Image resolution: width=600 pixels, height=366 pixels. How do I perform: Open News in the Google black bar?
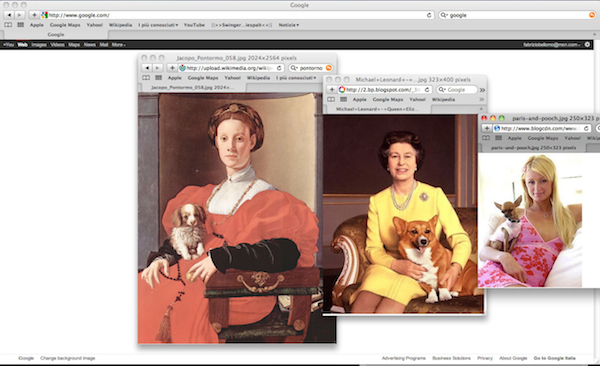tap(90, 44)
